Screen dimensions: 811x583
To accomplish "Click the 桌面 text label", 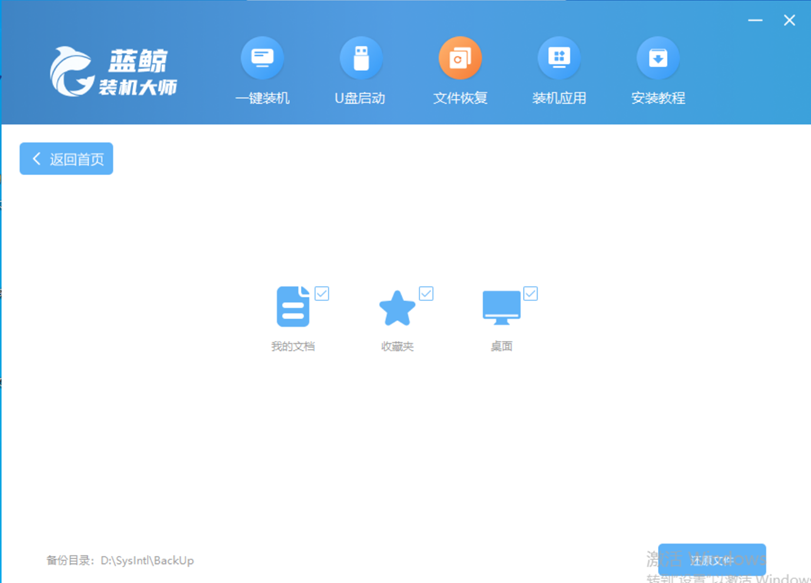I will click(501, 347).
